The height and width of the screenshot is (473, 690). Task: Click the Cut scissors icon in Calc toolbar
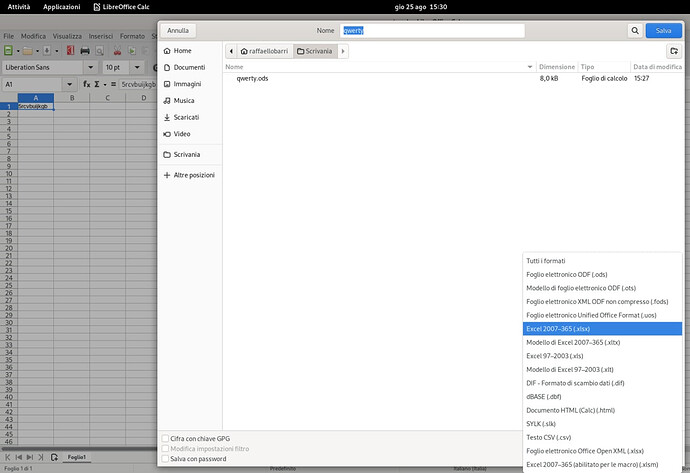117,51
